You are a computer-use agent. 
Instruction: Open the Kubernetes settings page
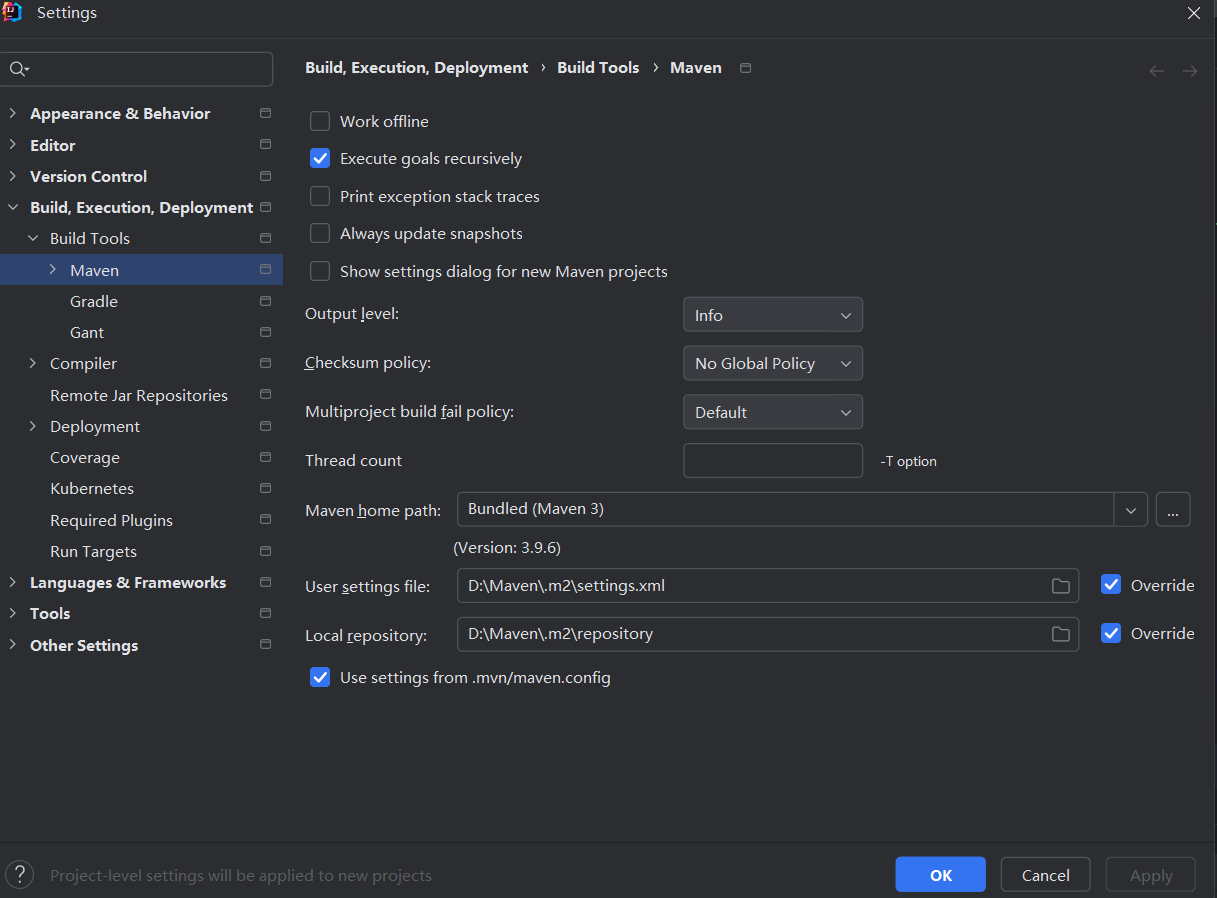tap(92, 488)
